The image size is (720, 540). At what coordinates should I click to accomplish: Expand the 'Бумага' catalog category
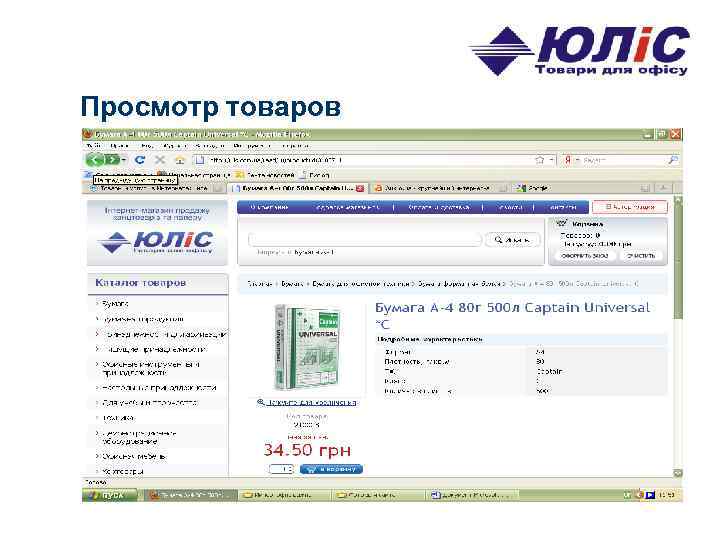[115, 304]
